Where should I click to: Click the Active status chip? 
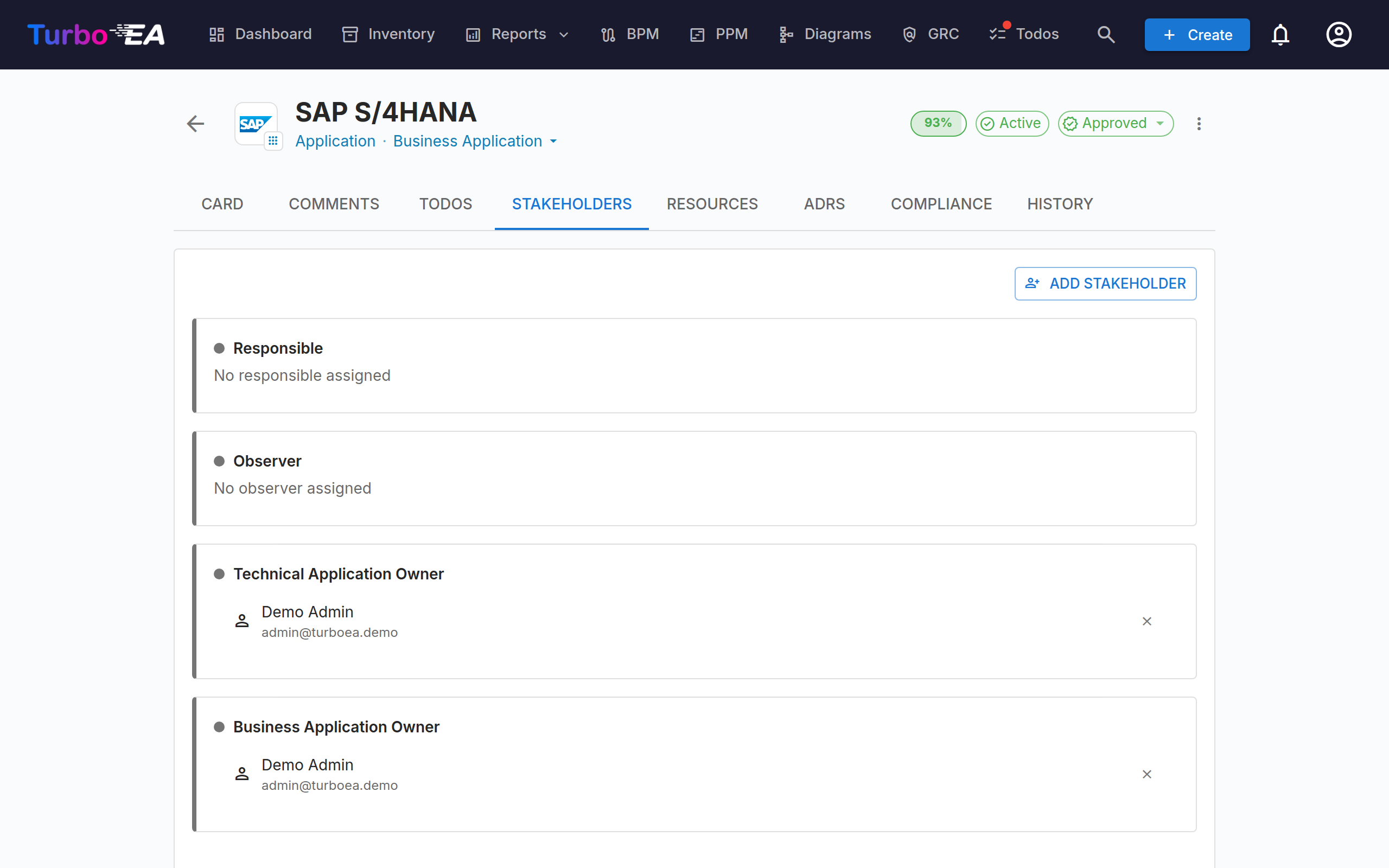pyautogui.click(x=1011, y=124)
